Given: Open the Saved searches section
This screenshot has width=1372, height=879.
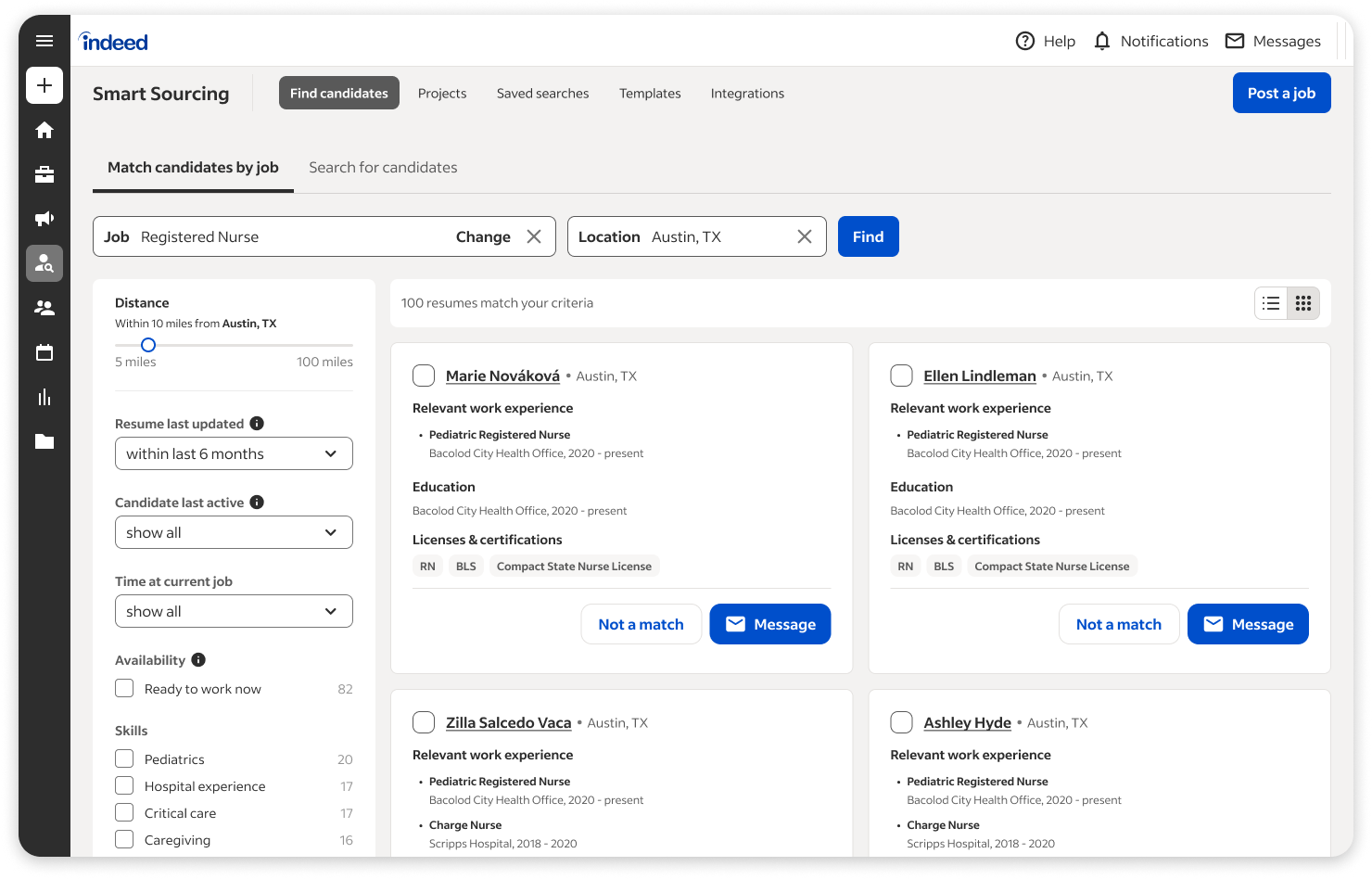Looking at the screenshot, I should click(542, 93).
